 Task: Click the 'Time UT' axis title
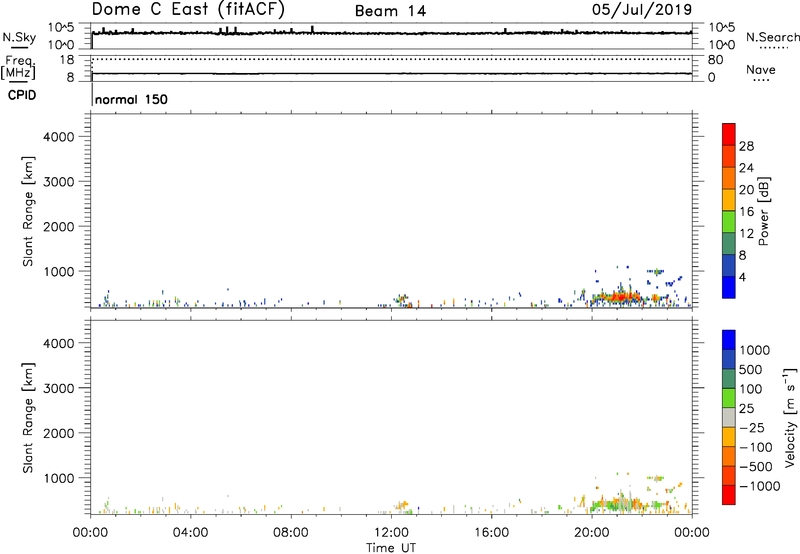[x=391, y=548]
